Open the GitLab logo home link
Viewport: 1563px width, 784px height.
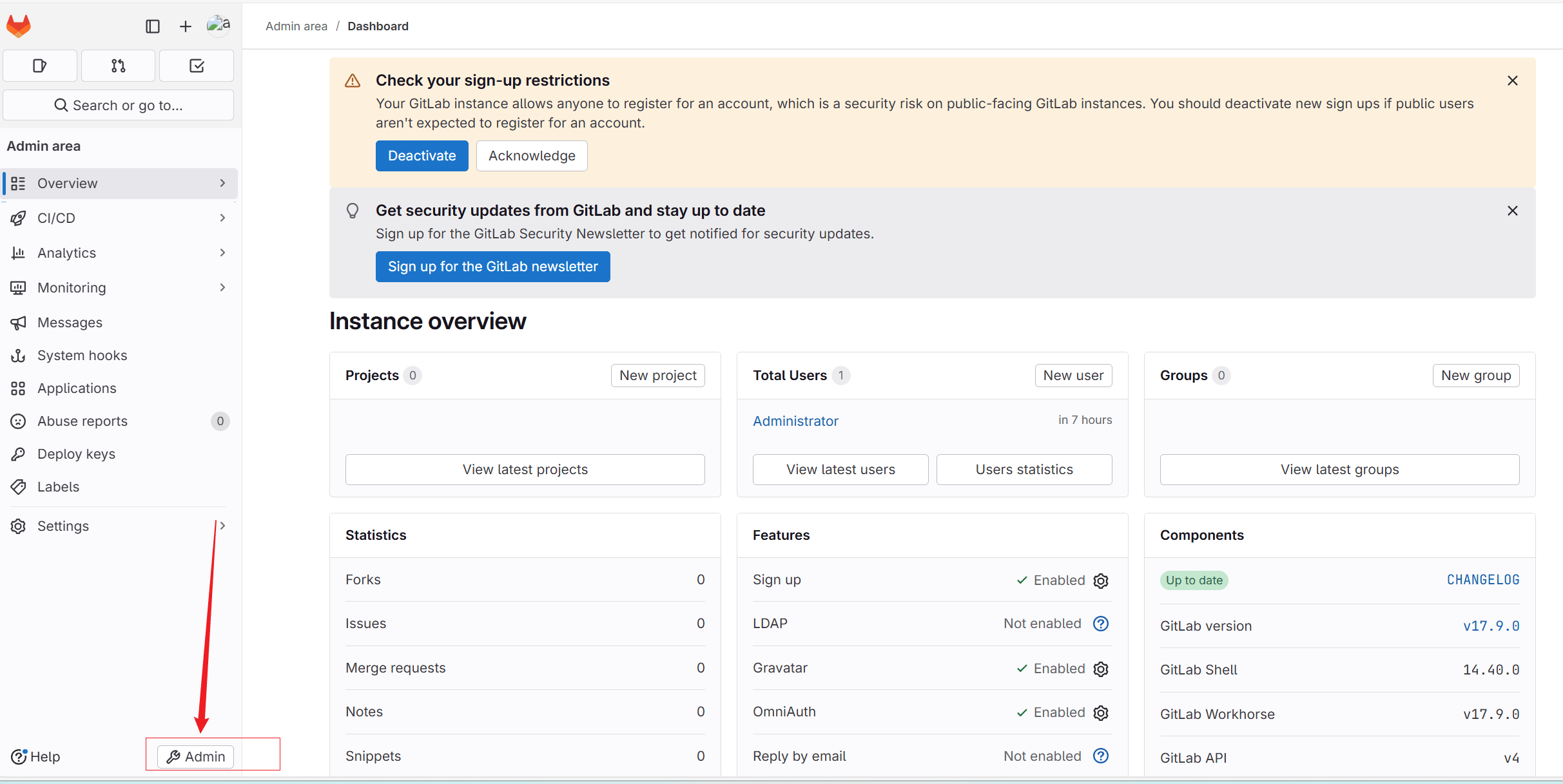[19, 26]
